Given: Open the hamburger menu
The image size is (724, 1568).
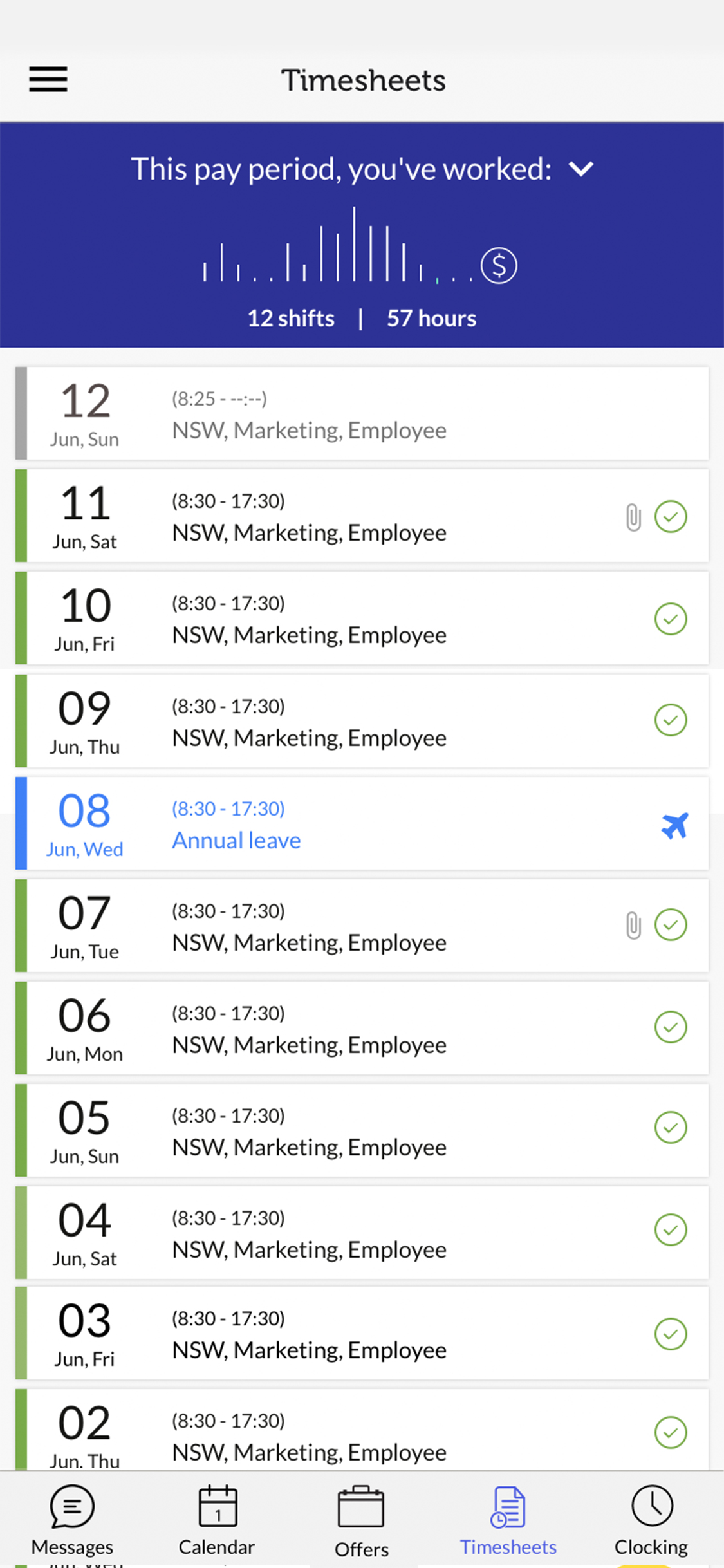Looking at the screenshot, I should point(48,80).
